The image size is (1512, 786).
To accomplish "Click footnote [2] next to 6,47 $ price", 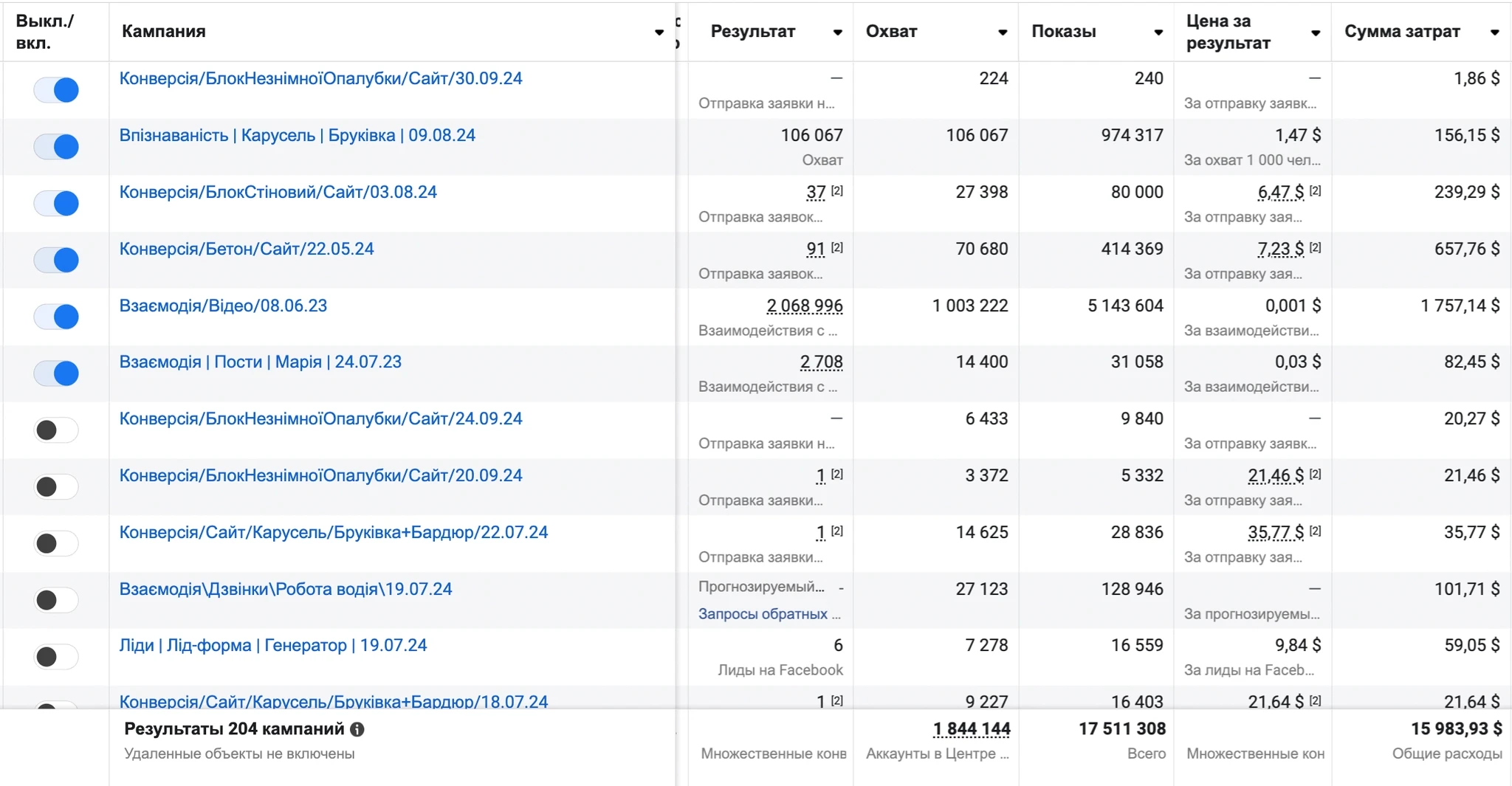I will pyautogui.click(x=1315, y=190).
